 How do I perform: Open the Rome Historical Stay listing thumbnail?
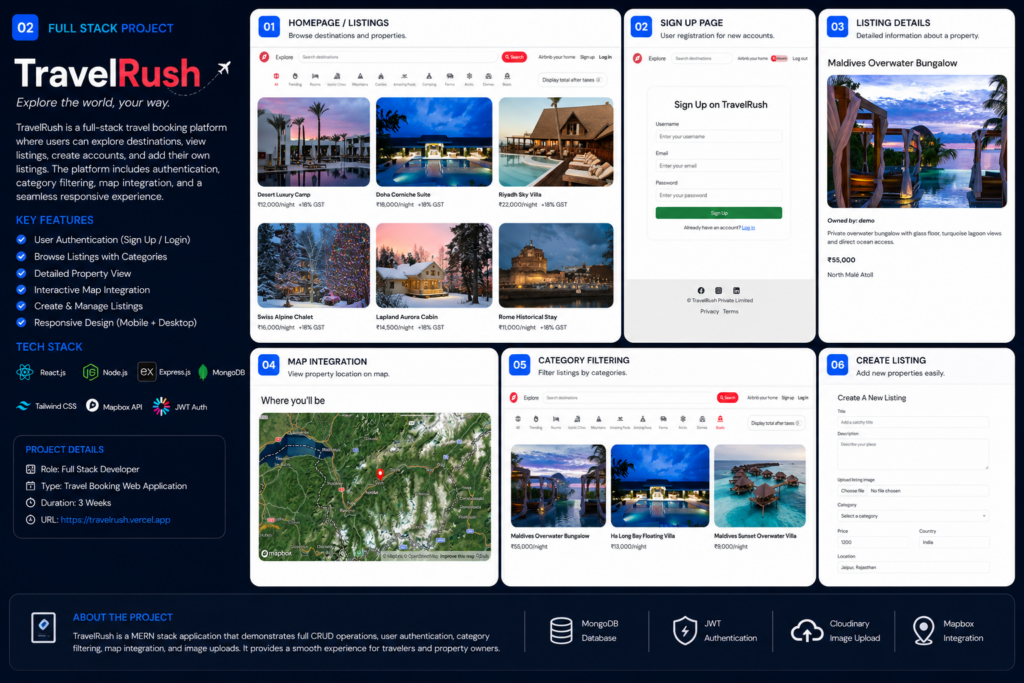[x=556, y=265]
